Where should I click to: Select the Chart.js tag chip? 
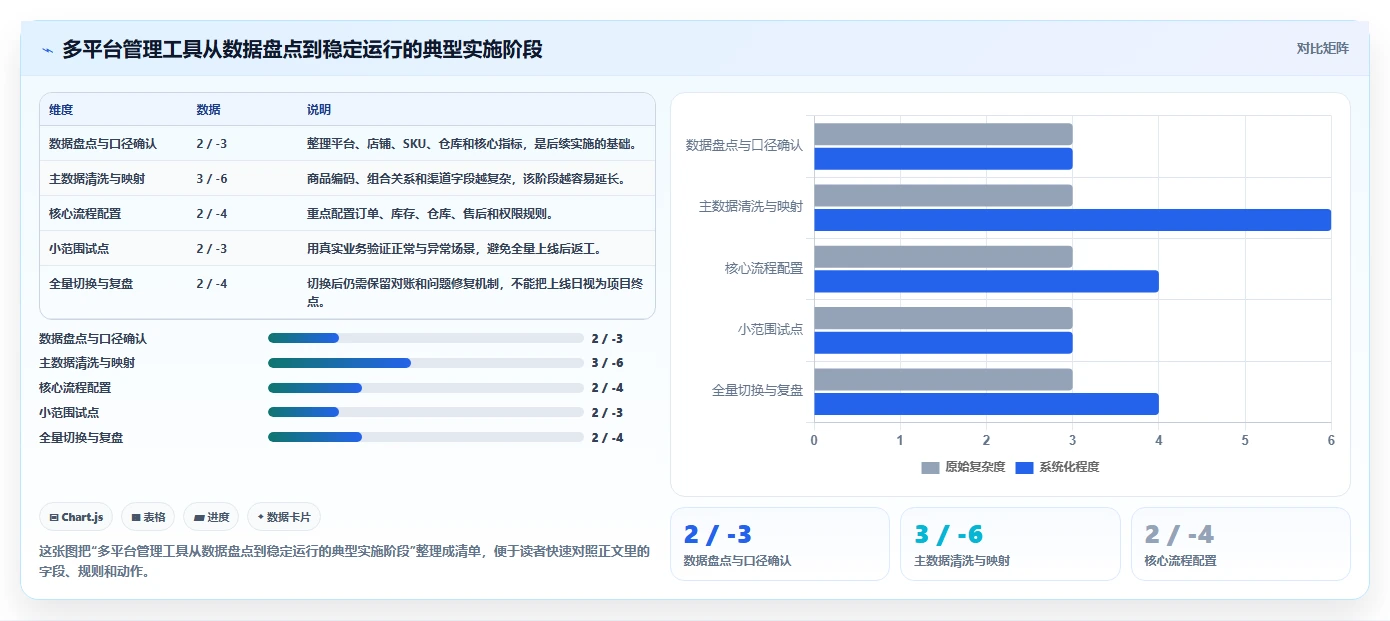(x=77, y=517)
